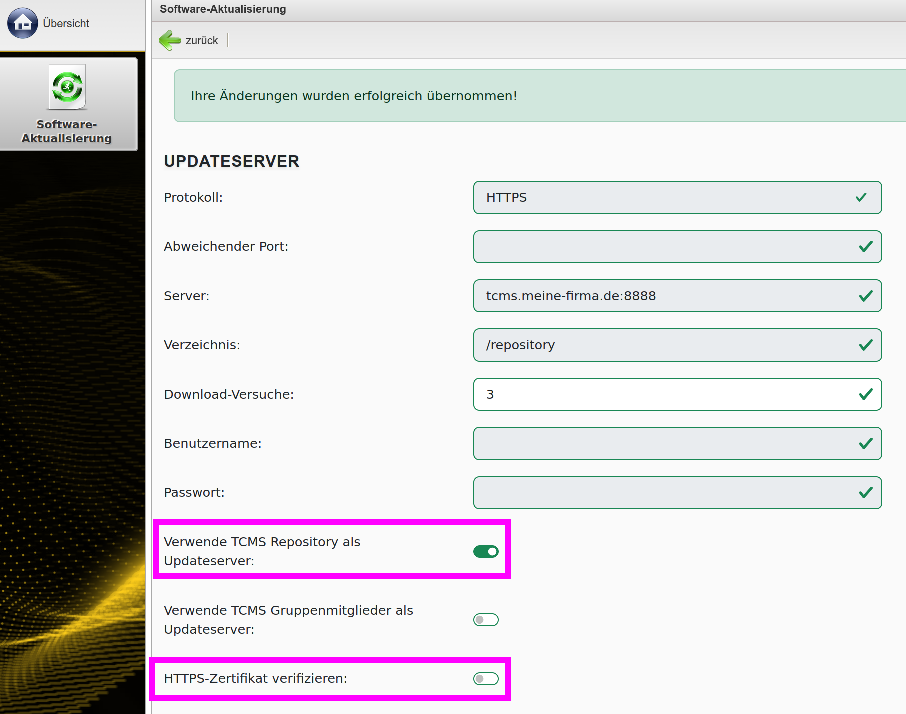Focus the Download-Versuche field
906x714 pixels.
[677, 395]
